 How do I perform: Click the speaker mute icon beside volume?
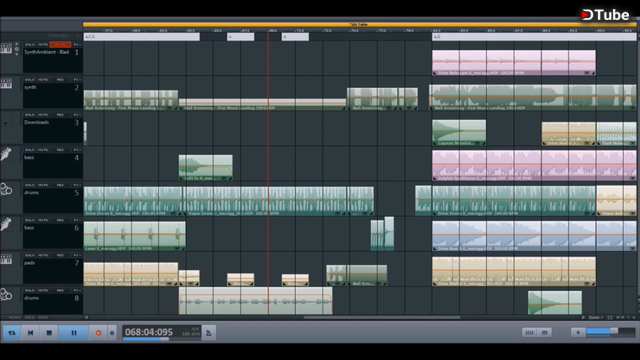click(578, 333)
